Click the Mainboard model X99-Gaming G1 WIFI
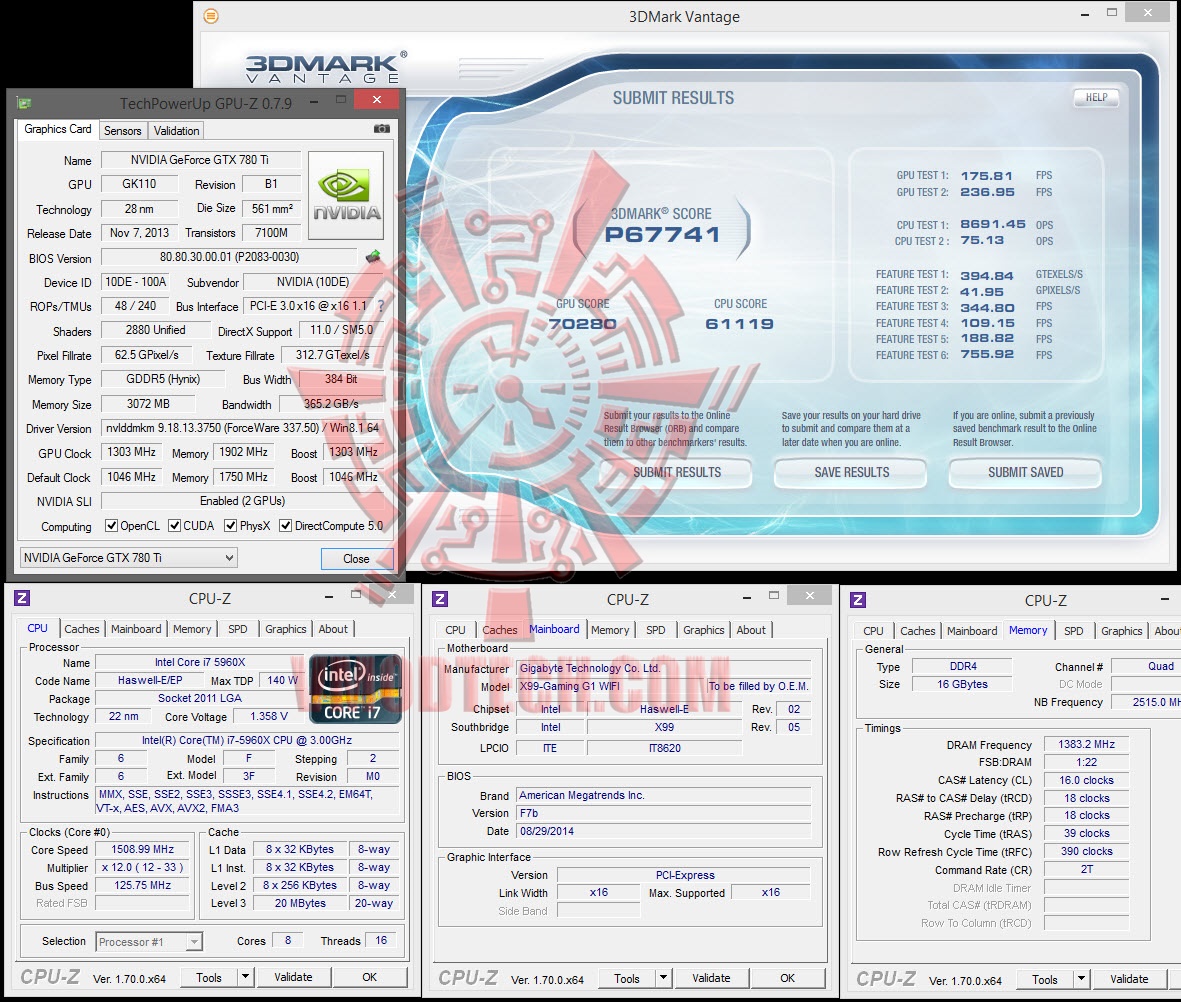1181x1002 pixels. point(611,686)
